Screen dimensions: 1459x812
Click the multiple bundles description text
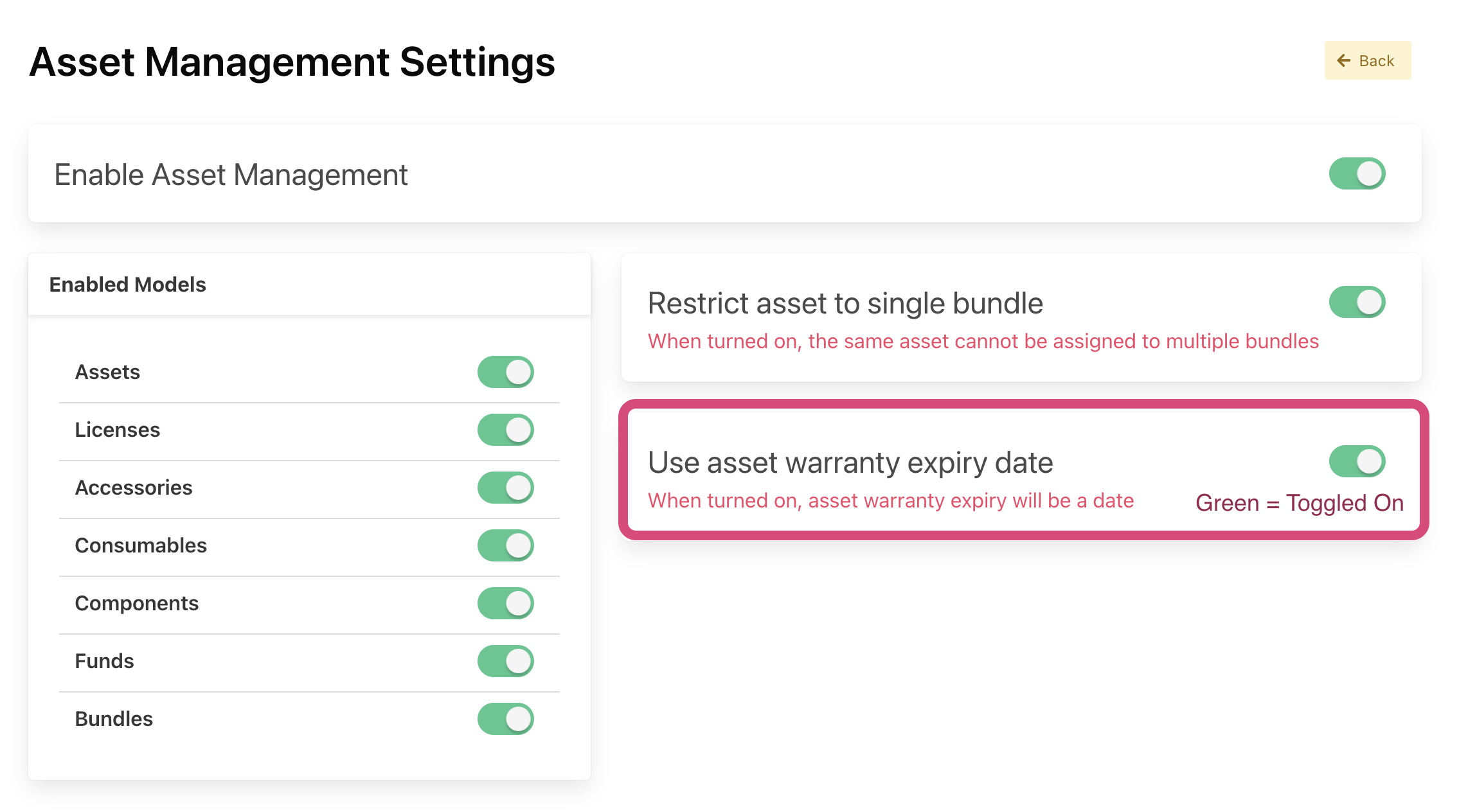tap(983, 341)
